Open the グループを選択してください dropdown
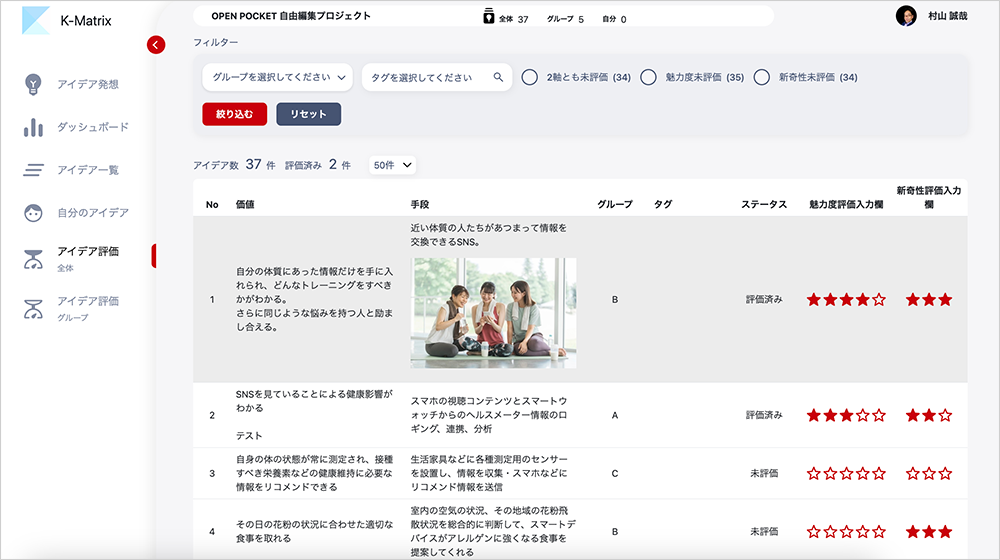 pos(278,77)
